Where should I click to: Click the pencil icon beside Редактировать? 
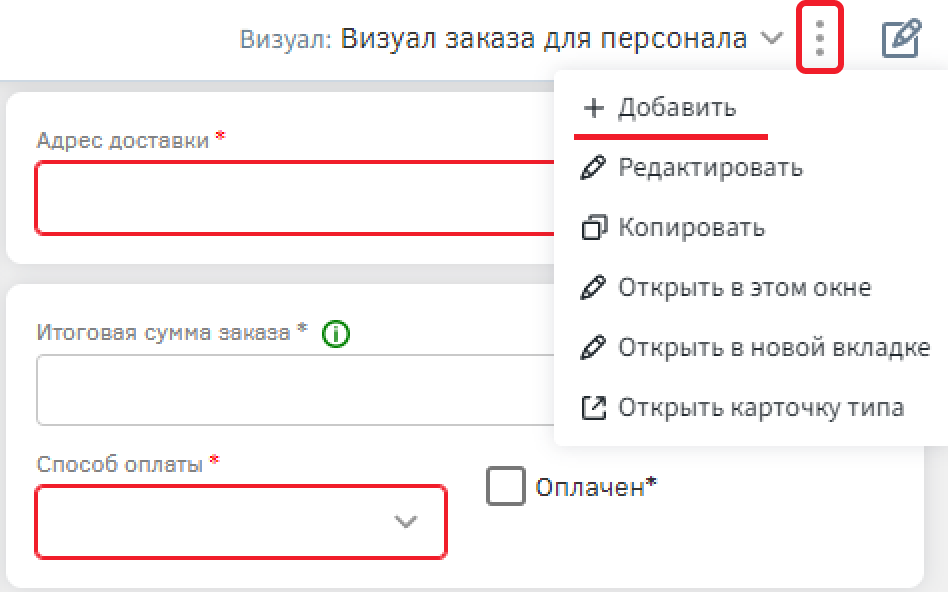(x=593, y=168)
